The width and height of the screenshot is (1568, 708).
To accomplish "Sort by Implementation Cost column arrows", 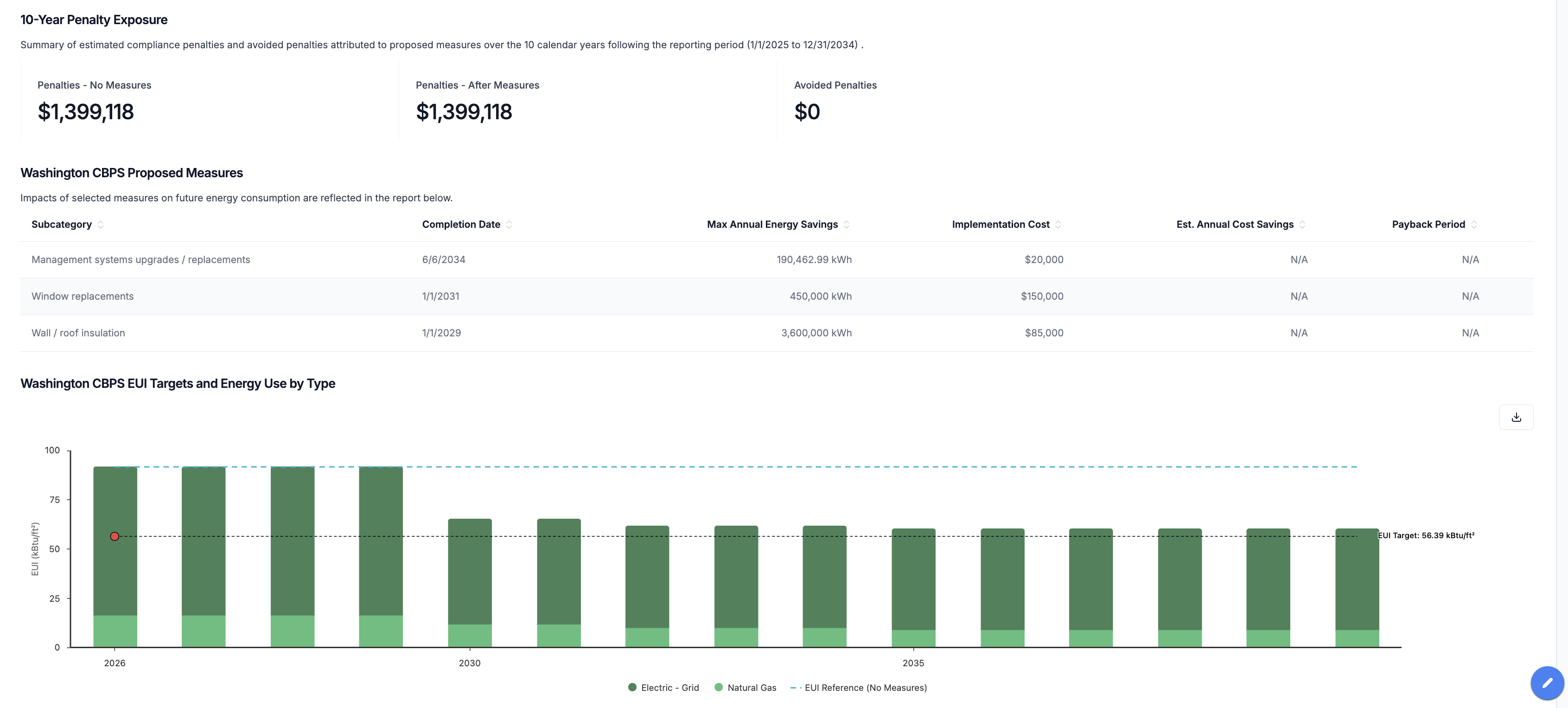I will point(1058,225).
